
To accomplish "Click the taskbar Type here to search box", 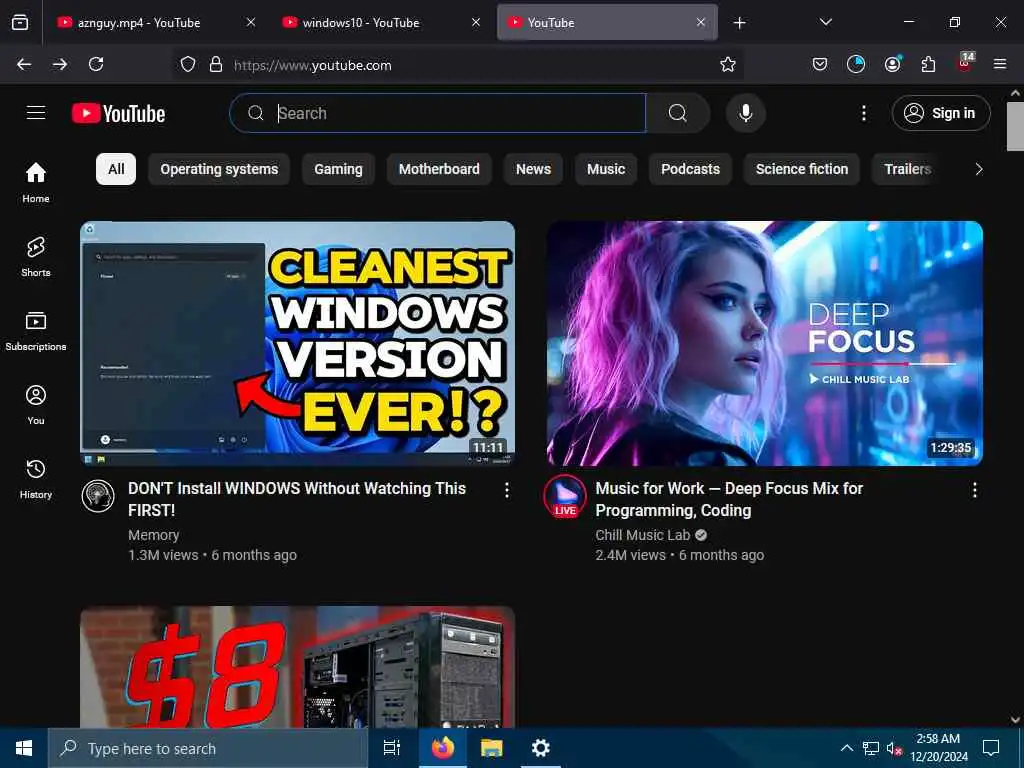I will 208,748.
